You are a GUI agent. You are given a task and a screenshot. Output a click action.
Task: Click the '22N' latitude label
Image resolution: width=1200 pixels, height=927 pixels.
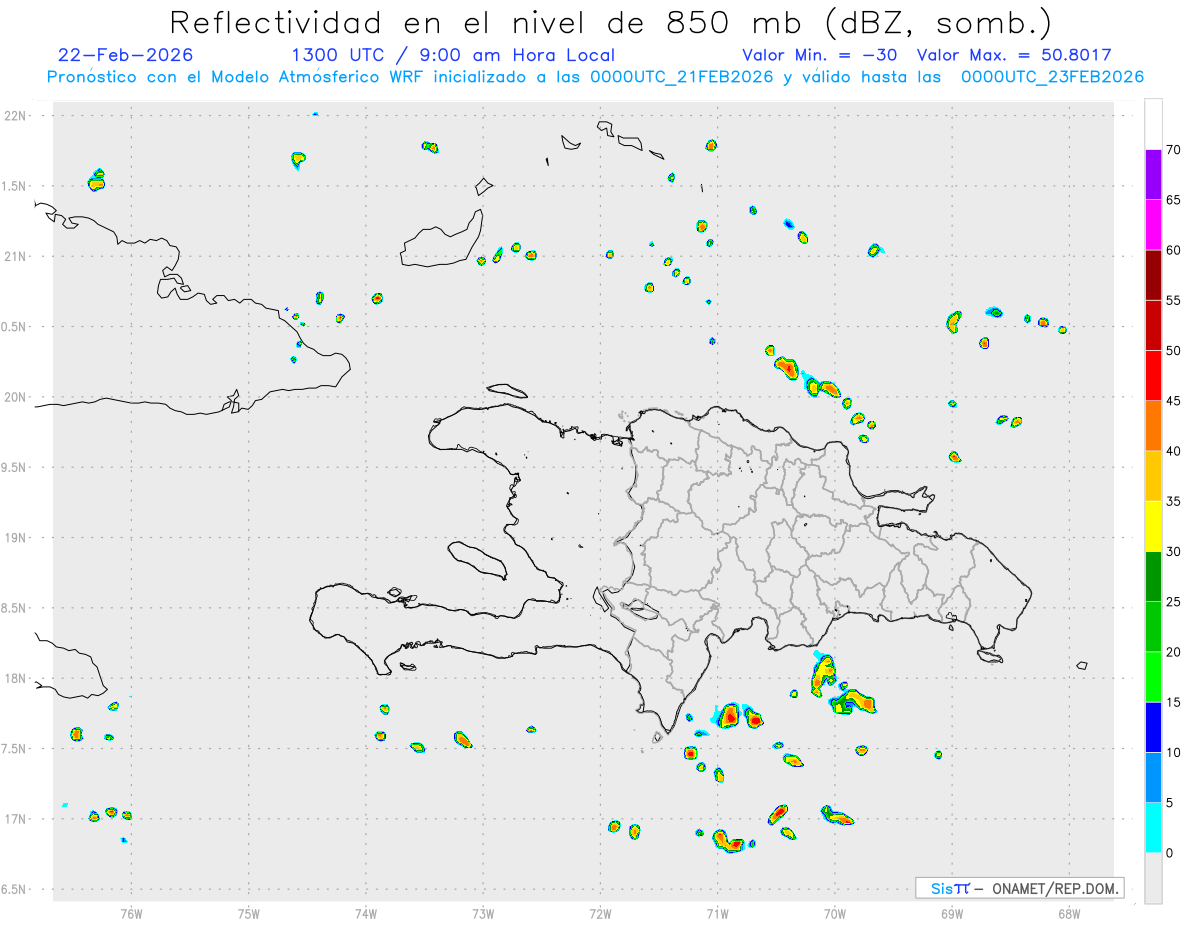click(15, 116)
